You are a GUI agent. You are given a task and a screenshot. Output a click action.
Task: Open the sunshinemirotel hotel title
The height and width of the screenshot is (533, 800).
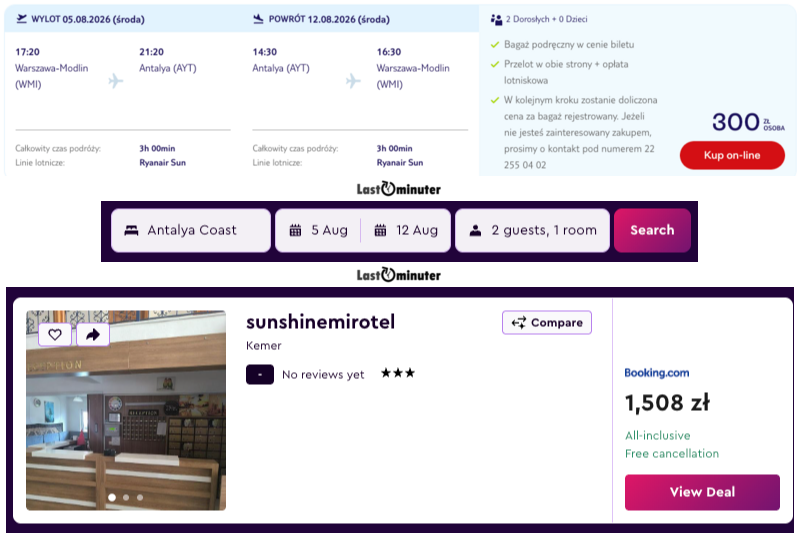[x=320, y=322]
